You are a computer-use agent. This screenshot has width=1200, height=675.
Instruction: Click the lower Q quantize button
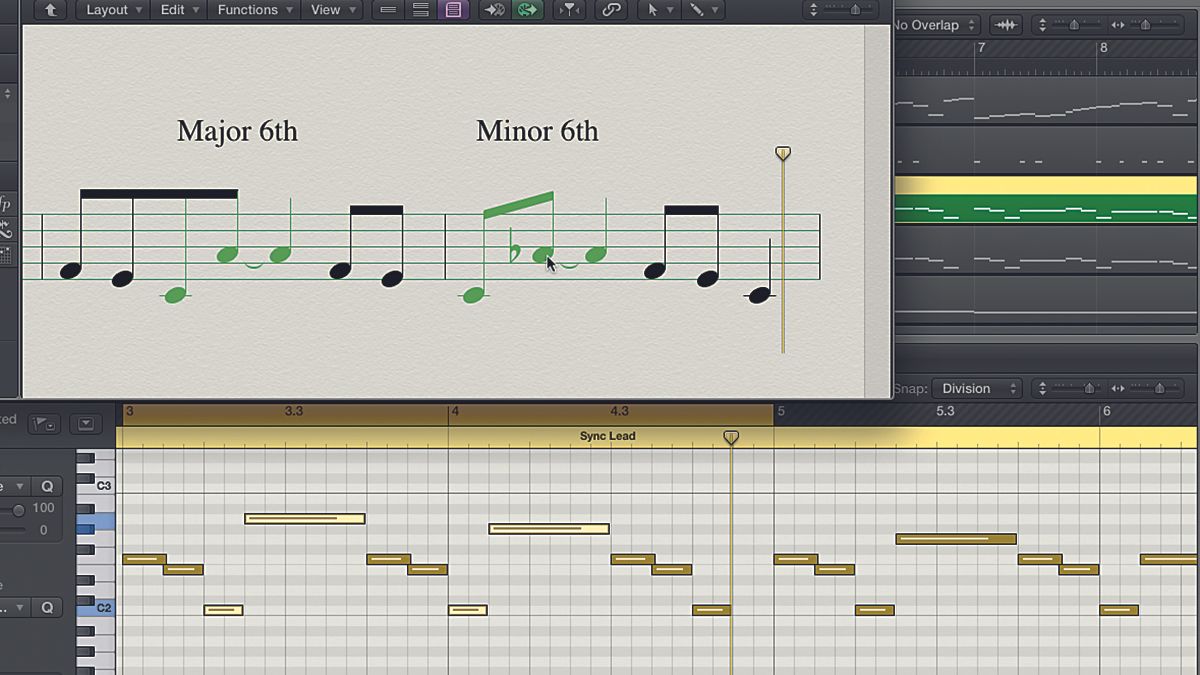click(x=47, y=607)
